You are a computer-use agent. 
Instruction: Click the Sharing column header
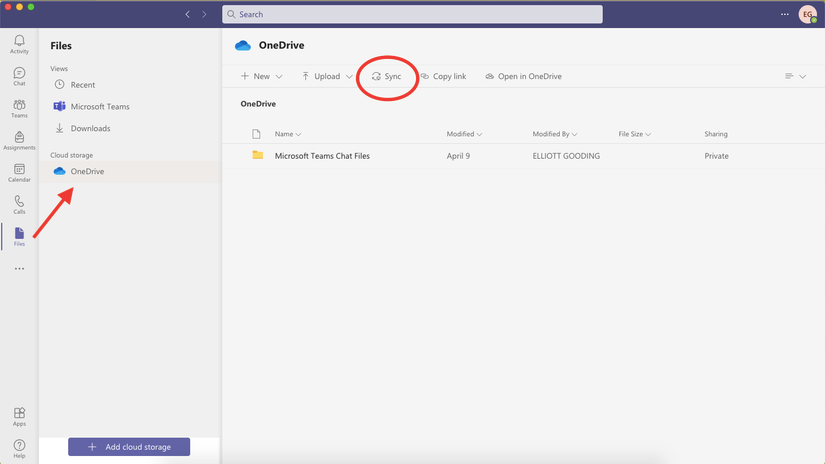716,134
